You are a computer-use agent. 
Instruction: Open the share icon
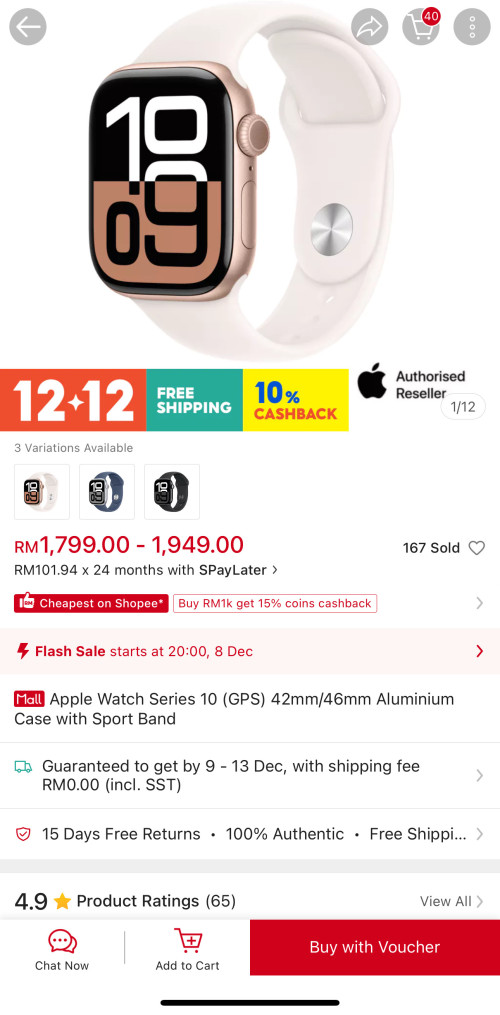[x=370, y=27]
